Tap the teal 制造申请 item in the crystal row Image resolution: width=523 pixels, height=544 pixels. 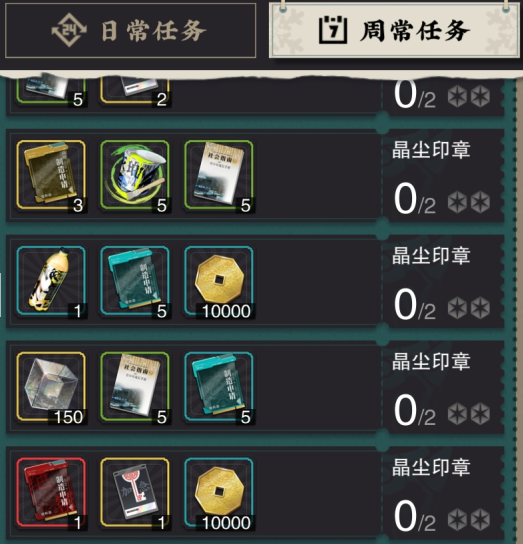[x=219, y=386]
